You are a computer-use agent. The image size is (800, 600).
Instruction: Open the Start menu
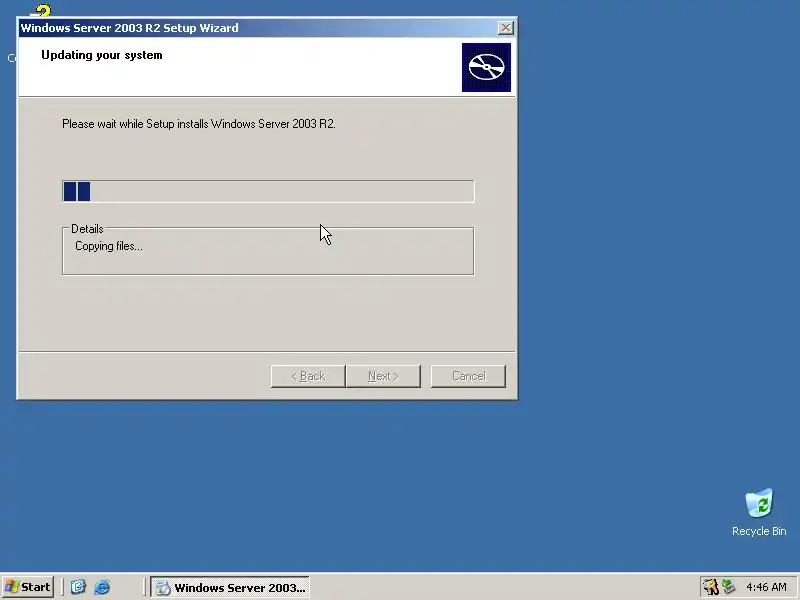click(x=28, y=587)
